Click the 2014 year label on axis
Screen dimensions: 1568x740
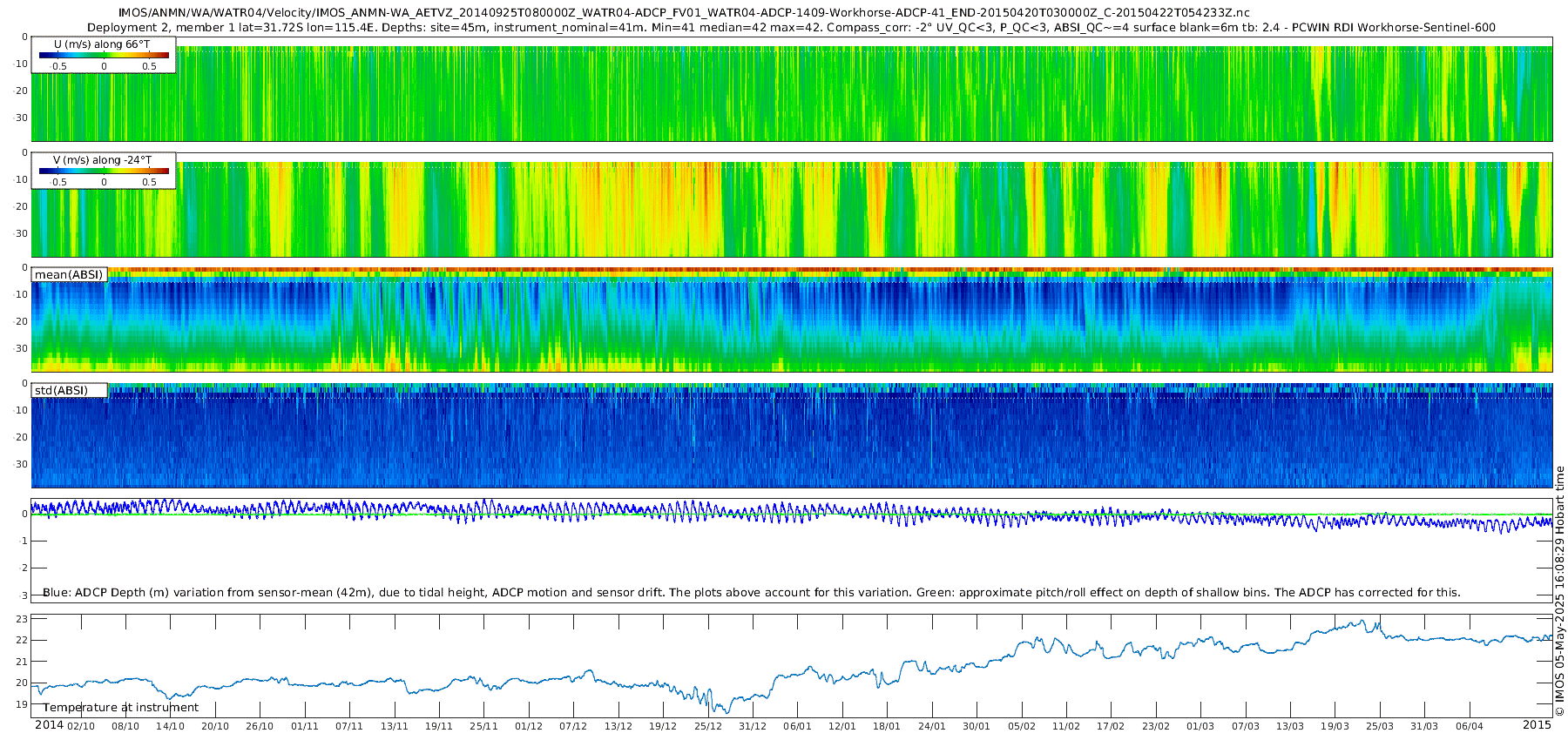click(49, 725)
